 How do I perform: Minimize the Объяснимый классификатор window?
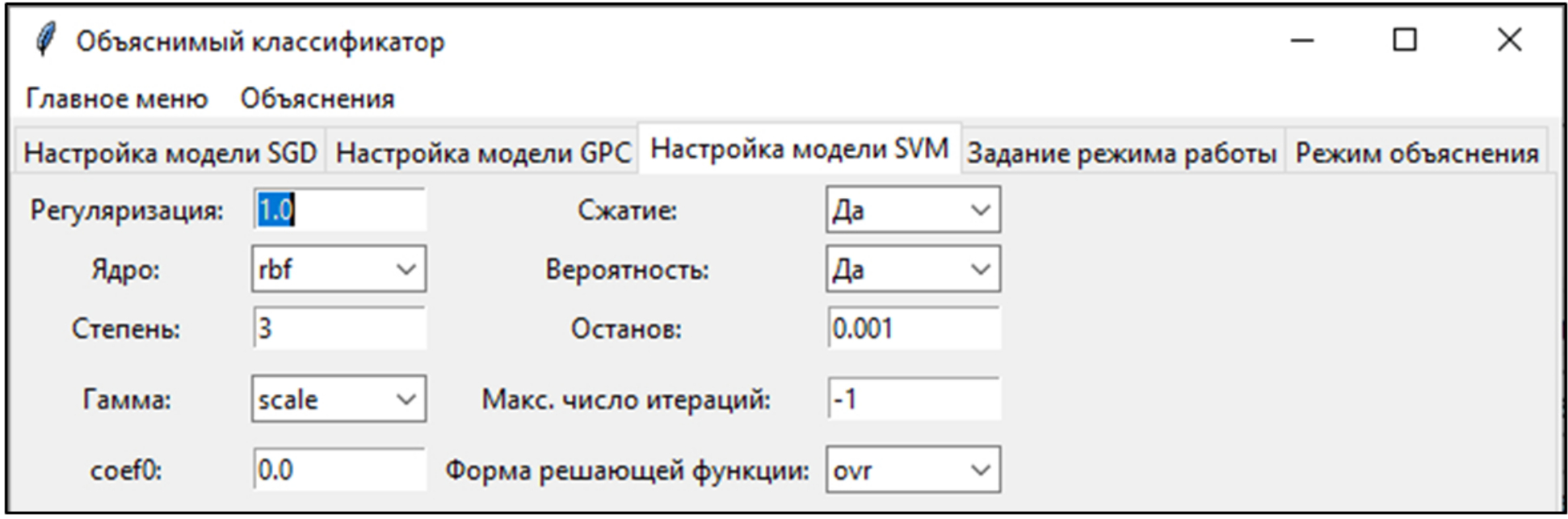(1302, 40)
